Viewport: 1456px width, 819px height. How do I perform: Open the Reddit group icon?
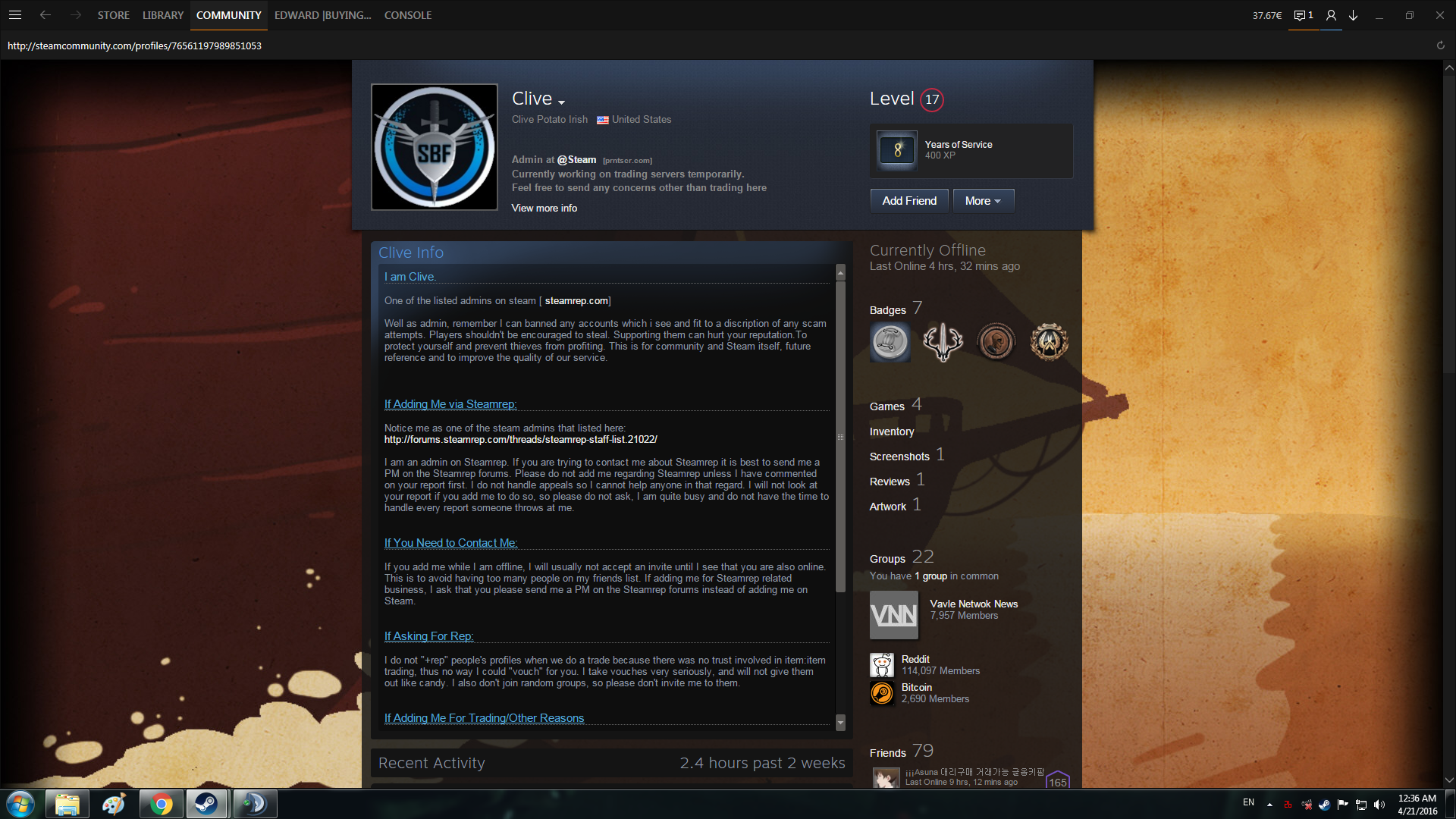pos(881,665)
